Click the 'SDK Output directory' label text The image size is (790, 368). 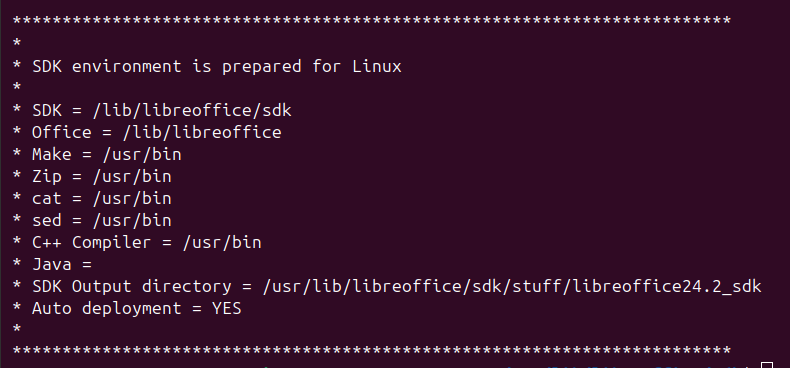[x=131, y=286]
